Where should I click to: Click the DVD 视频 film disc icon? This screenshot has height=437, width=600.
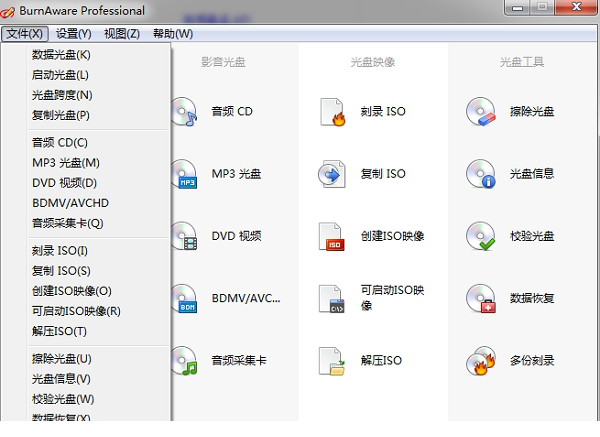(x=184, y=236)
